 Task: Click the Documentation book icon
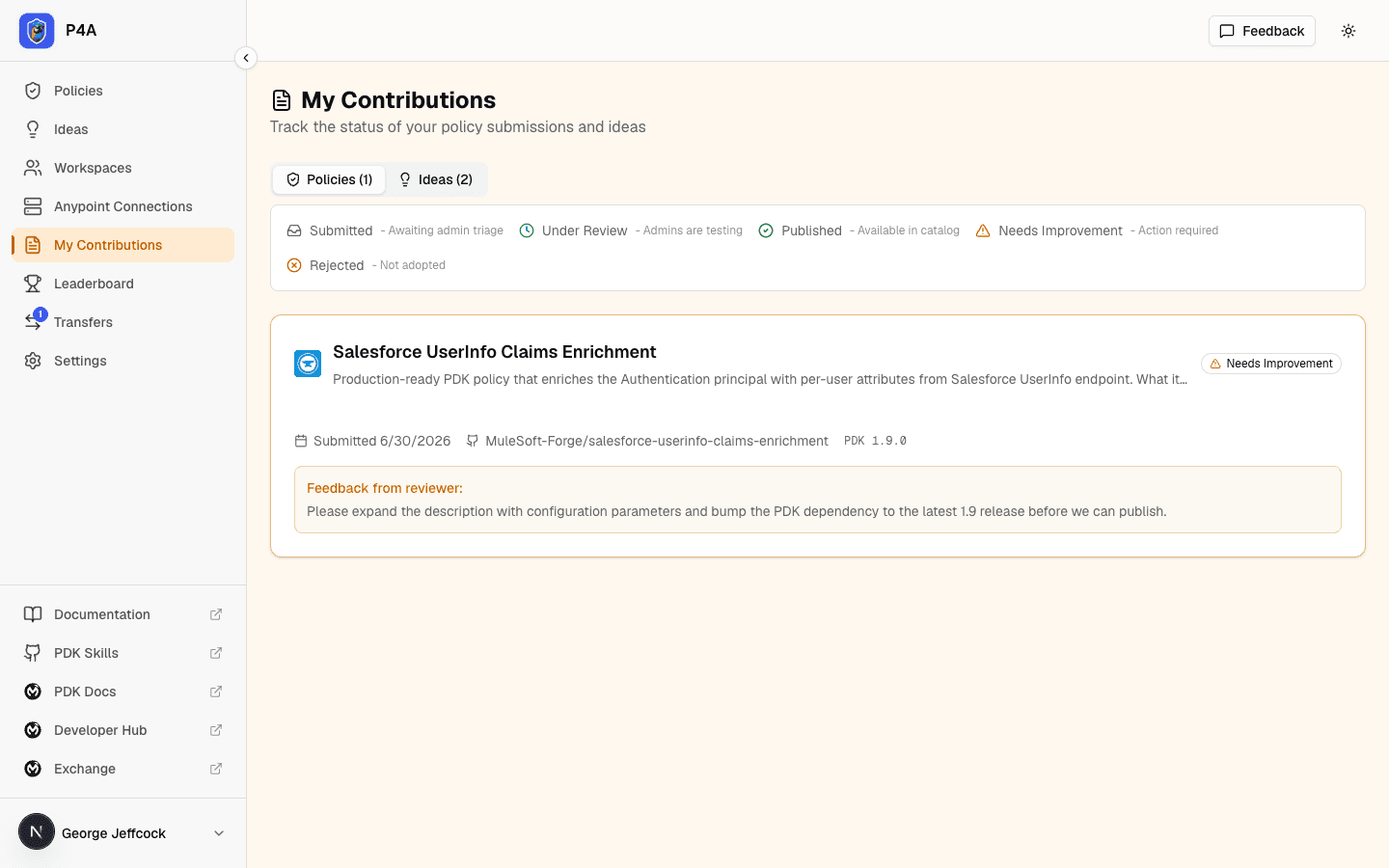33,614
